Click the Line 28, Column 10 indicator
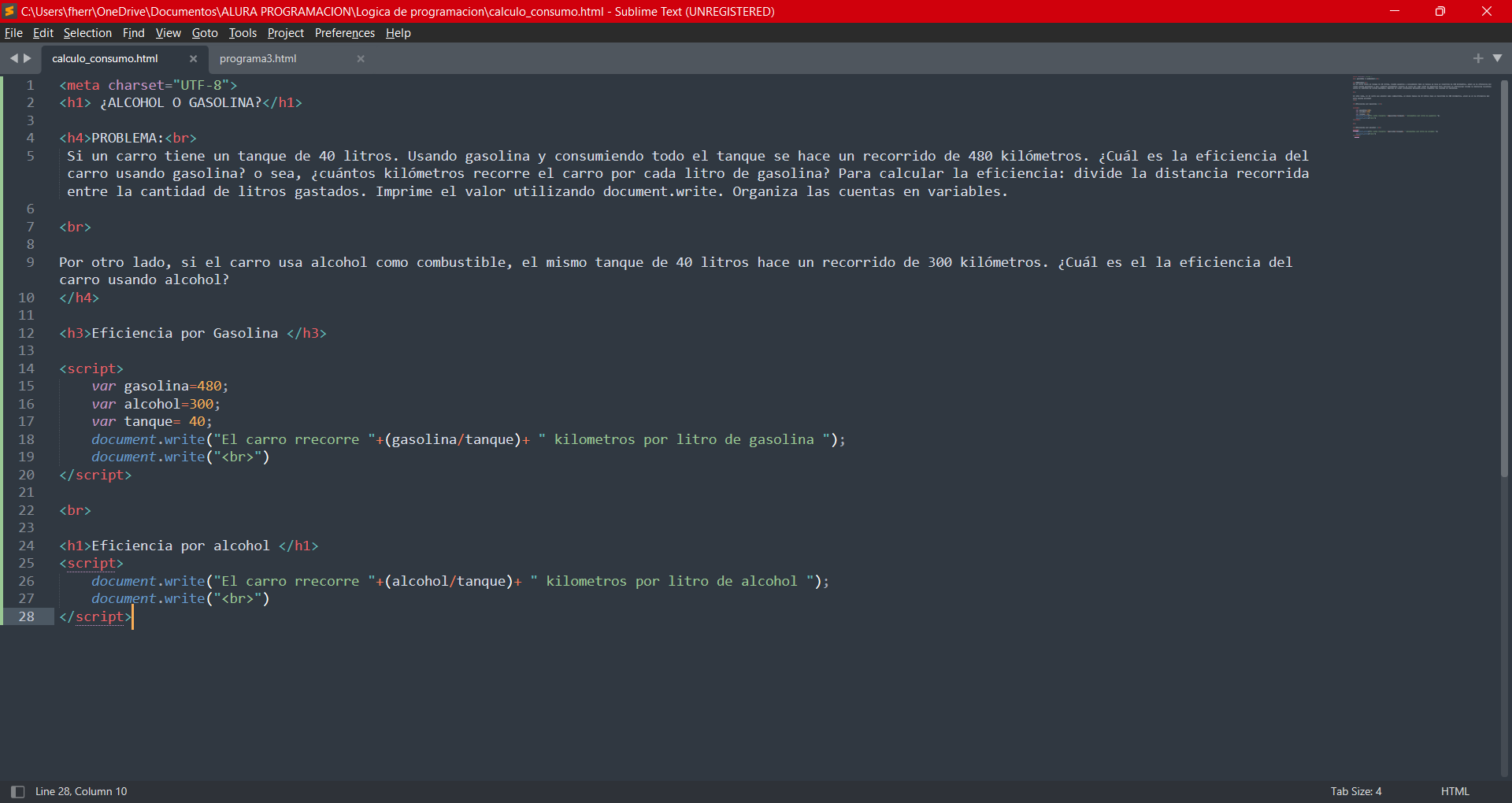Image resolution: width=1512 pixels, height=803 pixels. pos(81,791)
